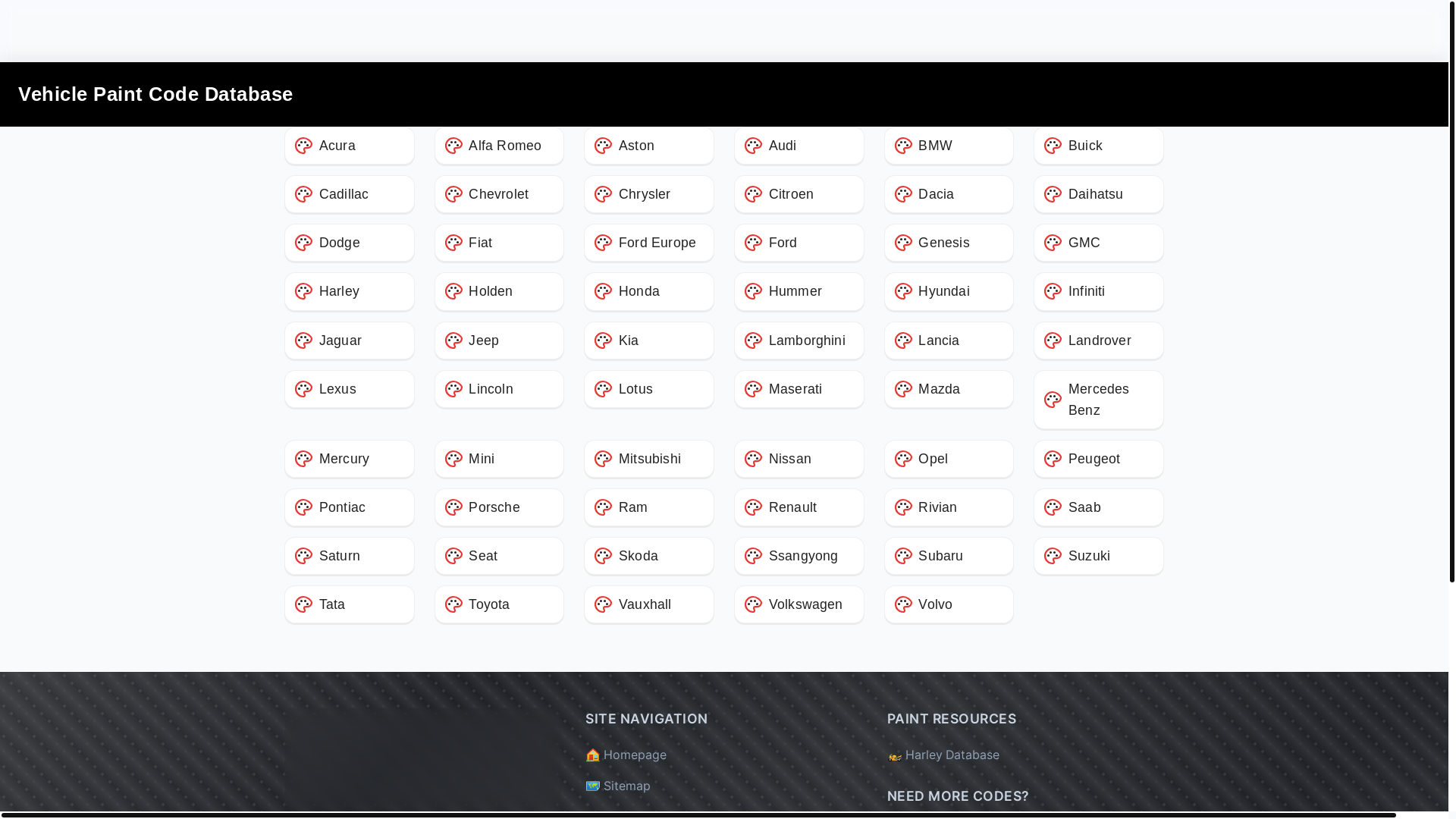1456x819 pixels.
Task: Select Pontiac paint codes
Action: click(x=350, y=507)
